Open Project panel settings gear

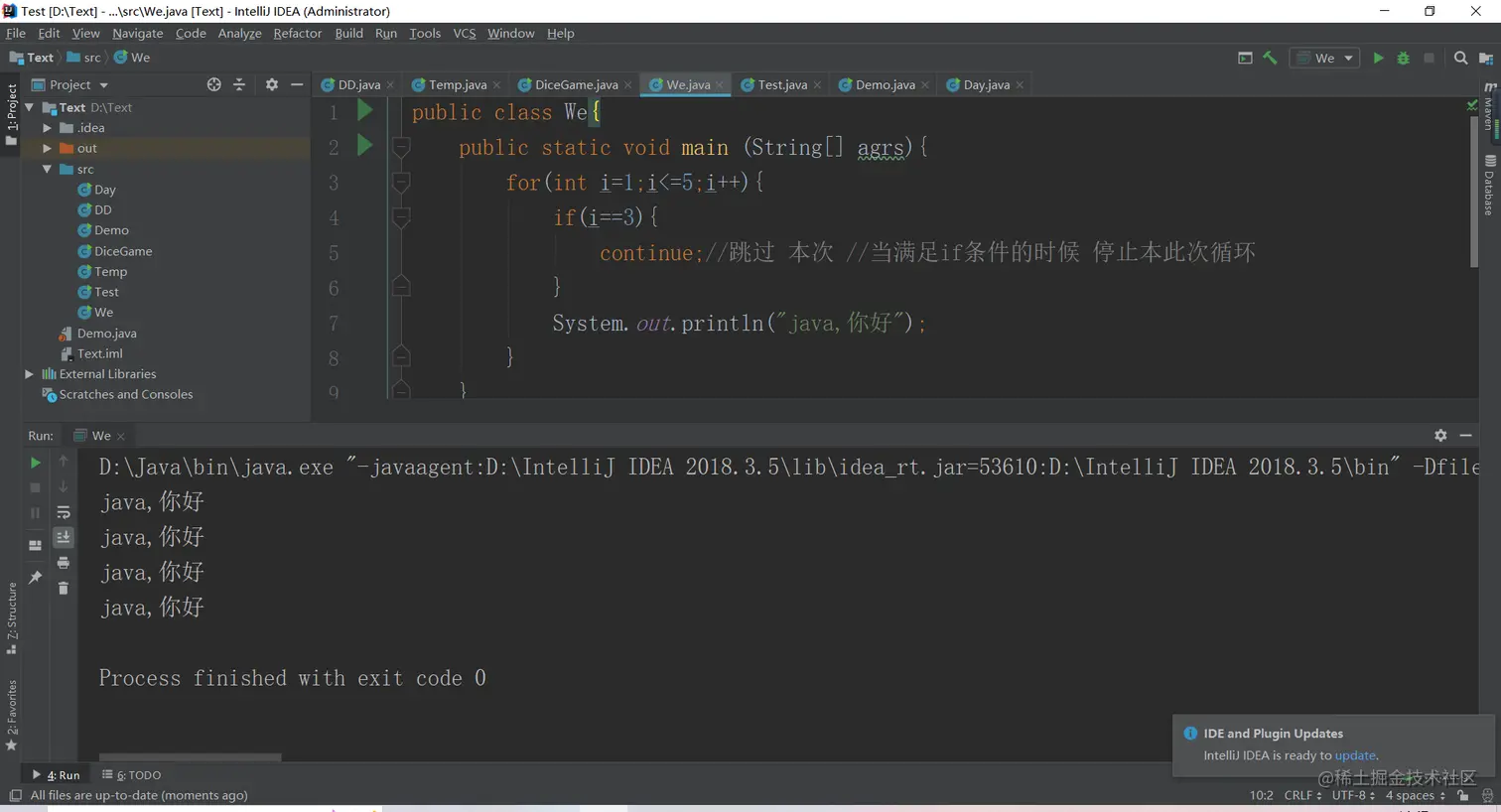click(272, 85)
